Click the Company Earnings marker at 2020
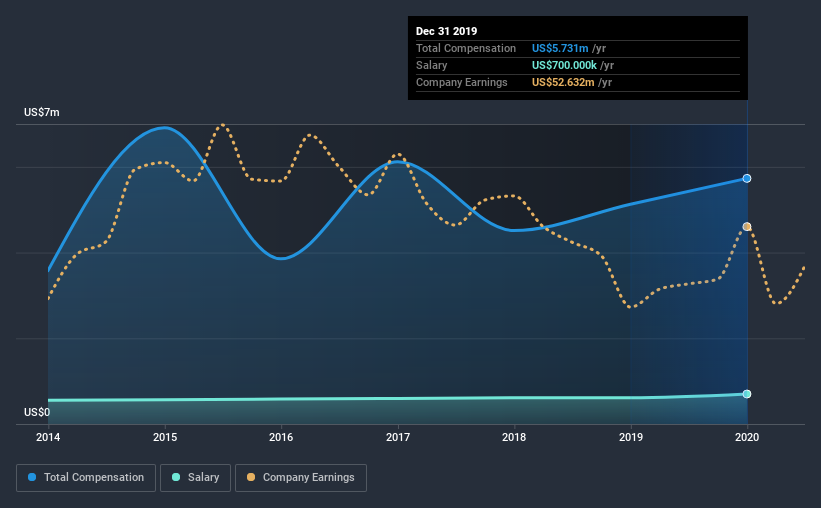Image resolution: width=821 pixels, height=508 pixels. pos(747,227)
